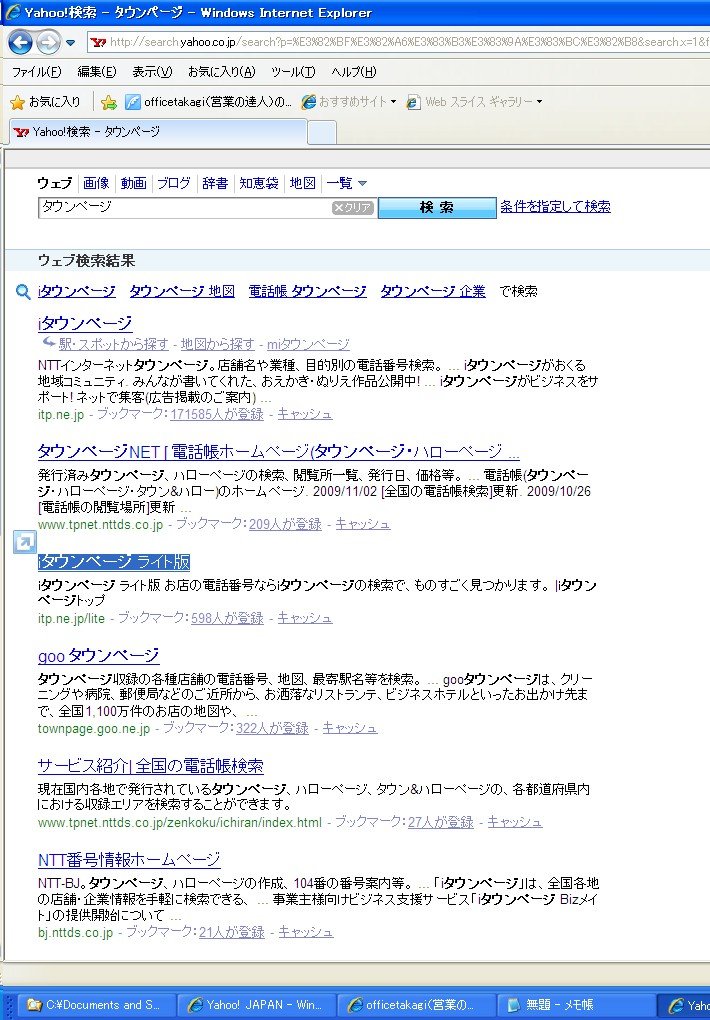
Task: Click the magnifier icon beside related searches
Action: [23, 292]
